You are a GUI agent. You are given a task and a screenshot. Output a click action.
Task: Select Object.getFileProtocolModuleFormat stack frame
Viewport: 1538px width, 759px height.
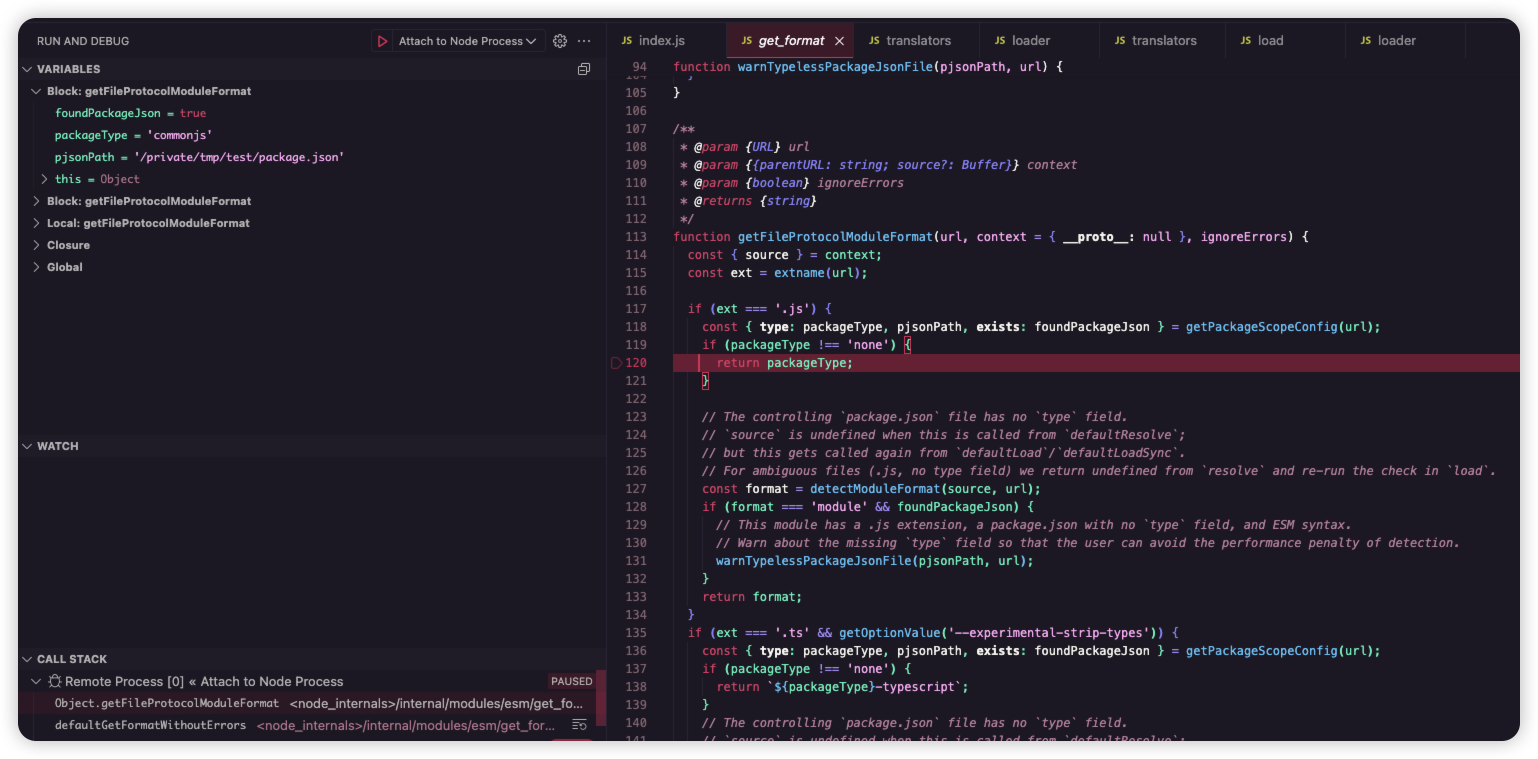(308, 703)
